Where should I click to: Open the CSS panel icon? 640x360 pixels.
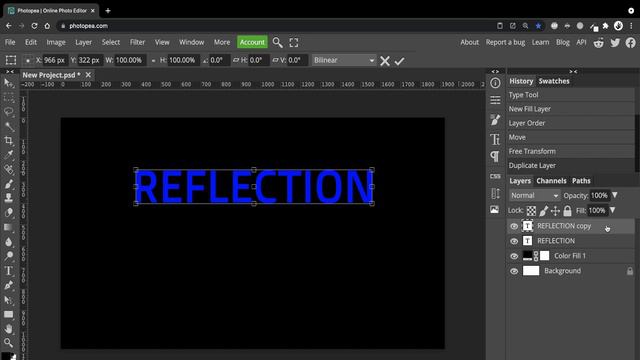[495, 176]
